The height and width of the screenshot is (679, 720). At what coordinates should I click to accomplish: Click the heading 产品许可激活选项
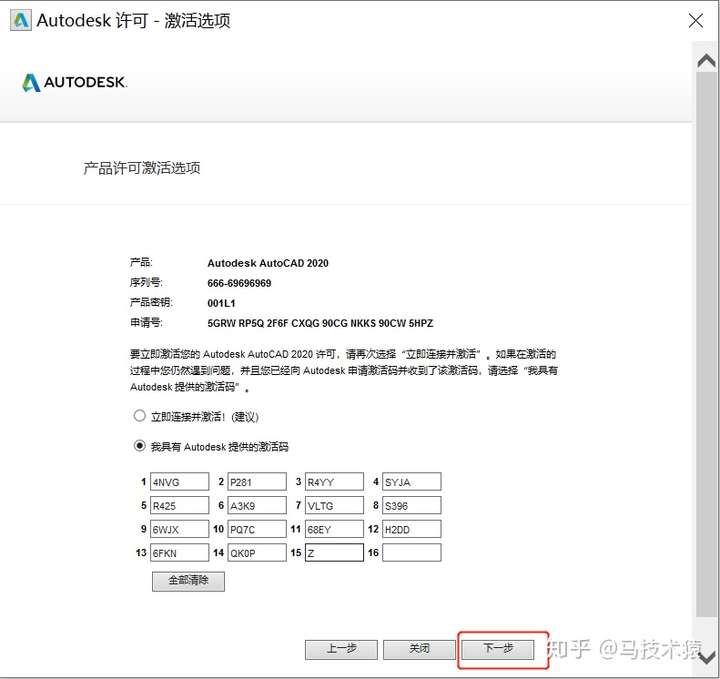(142, 168)
